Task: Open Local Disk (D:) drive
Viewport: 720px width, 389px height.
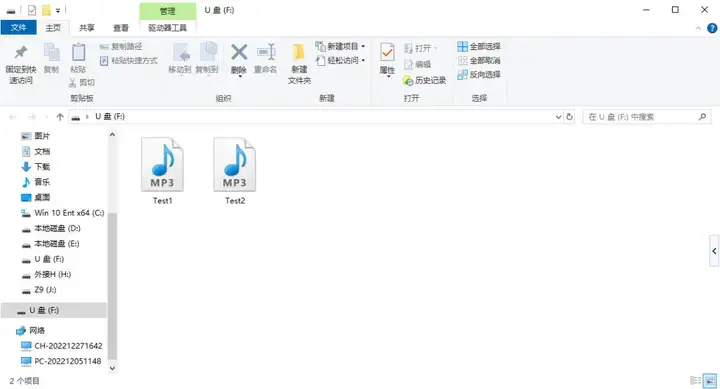Action: (x=51, y=228)
